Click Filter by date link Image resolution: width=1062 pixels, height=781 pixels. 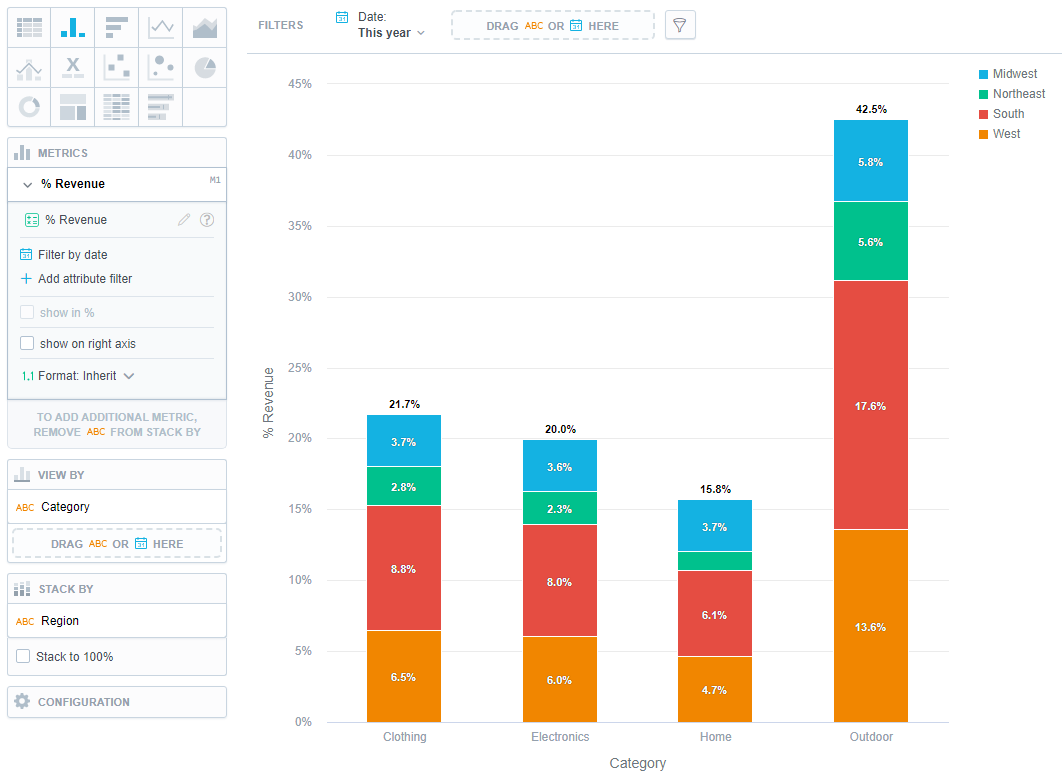[72, 255]
